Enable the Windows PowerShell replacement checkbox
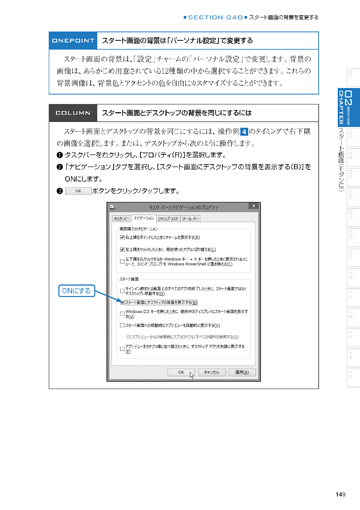Viewport: 360px width, 510px height. click(x=122, y=262)
